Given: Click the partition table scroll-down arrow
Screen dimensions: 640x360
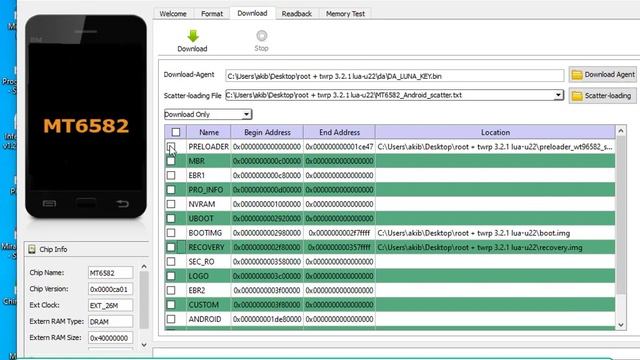Looking at the screenshot, I should coord(621,325).
